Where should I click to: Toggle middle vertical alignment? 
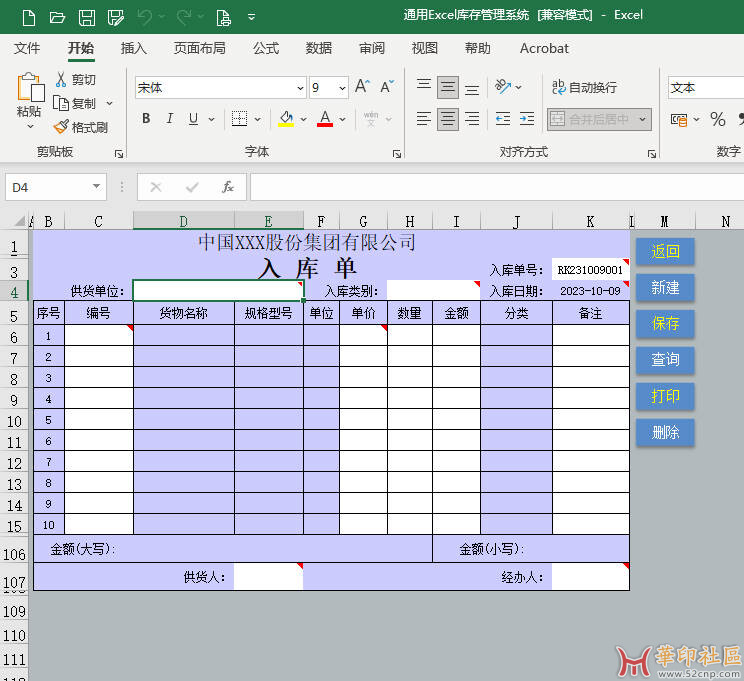click(x=447, y=87)
